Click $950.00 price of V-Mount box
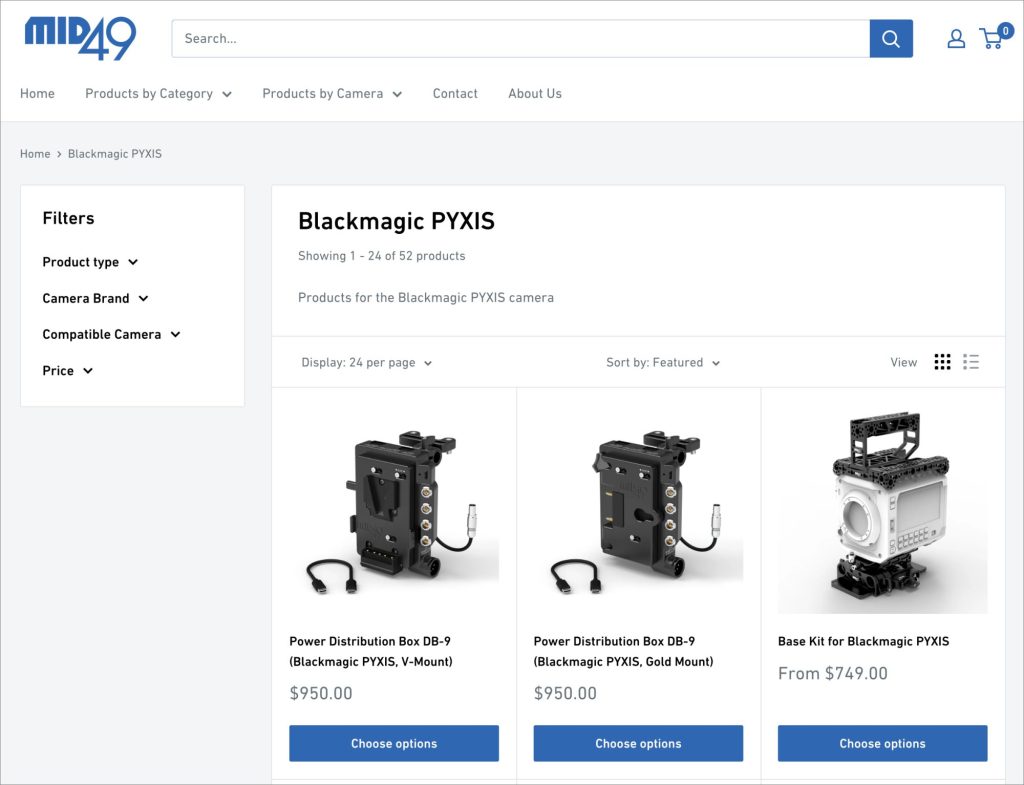This screenshot has height=785, width=1024. click(321, 693)
